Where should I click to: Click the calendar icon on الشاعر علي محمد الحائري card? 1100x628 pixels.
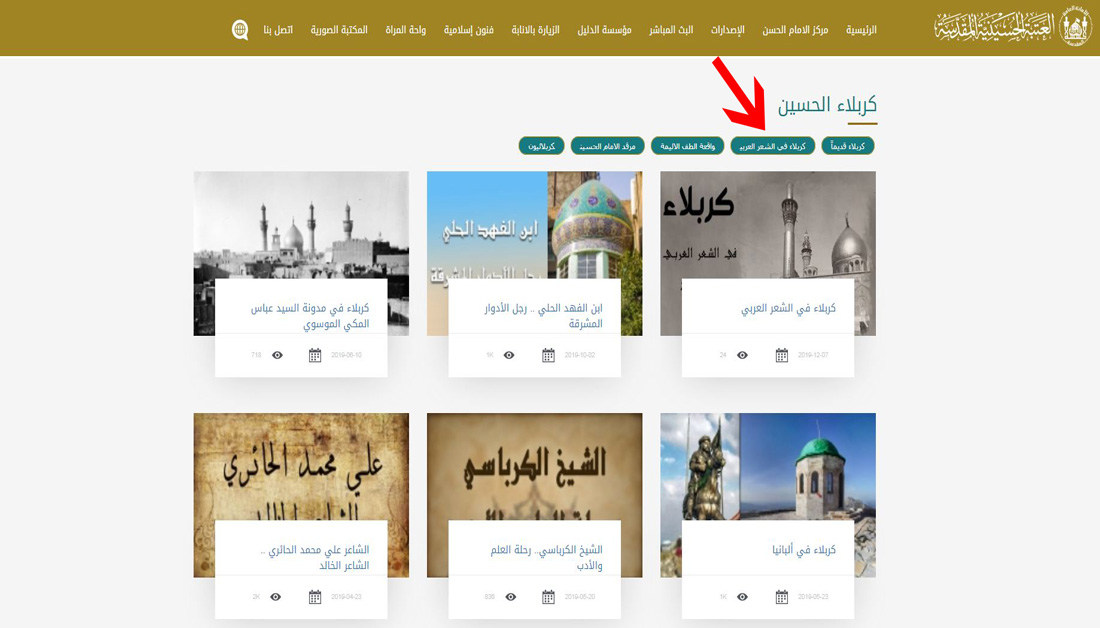(x=315, y=597)
